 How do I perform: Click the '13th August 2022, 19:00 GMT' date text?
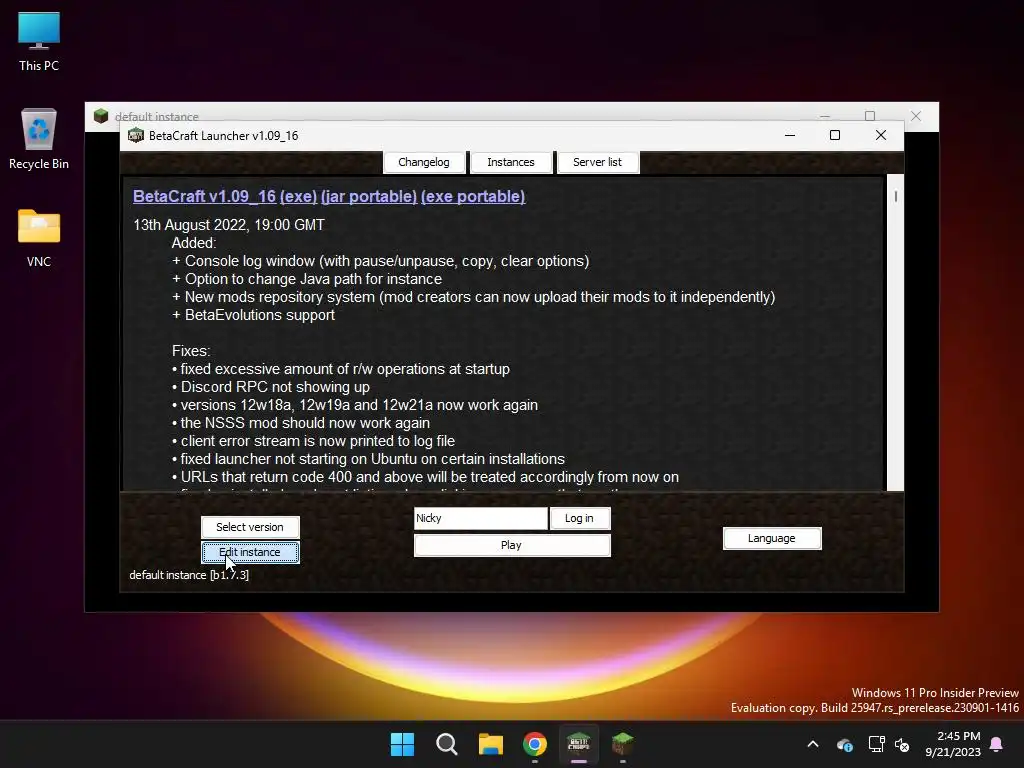229,225
